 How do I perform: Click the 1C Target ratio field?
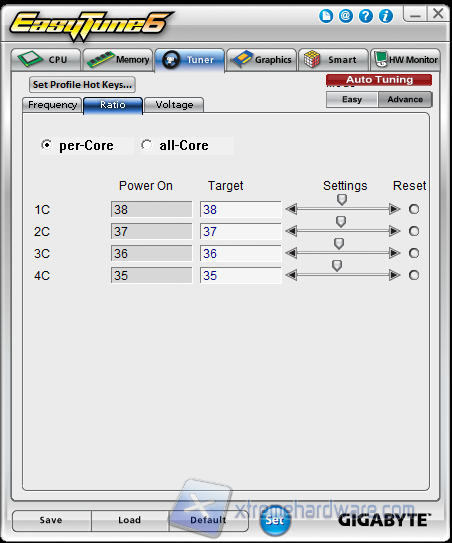tap(240, 209)
